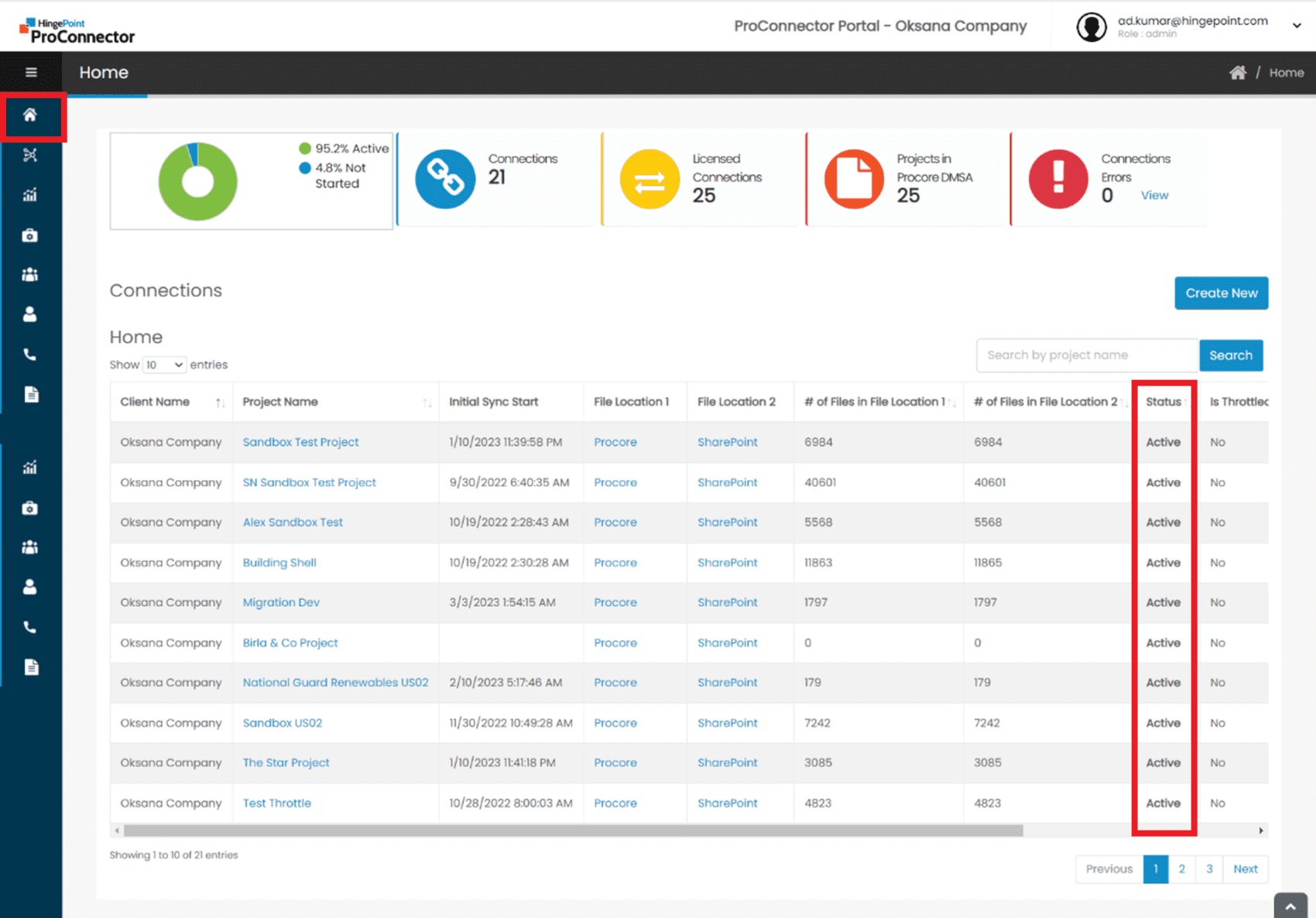Sort the Status column

(1187, 402)
